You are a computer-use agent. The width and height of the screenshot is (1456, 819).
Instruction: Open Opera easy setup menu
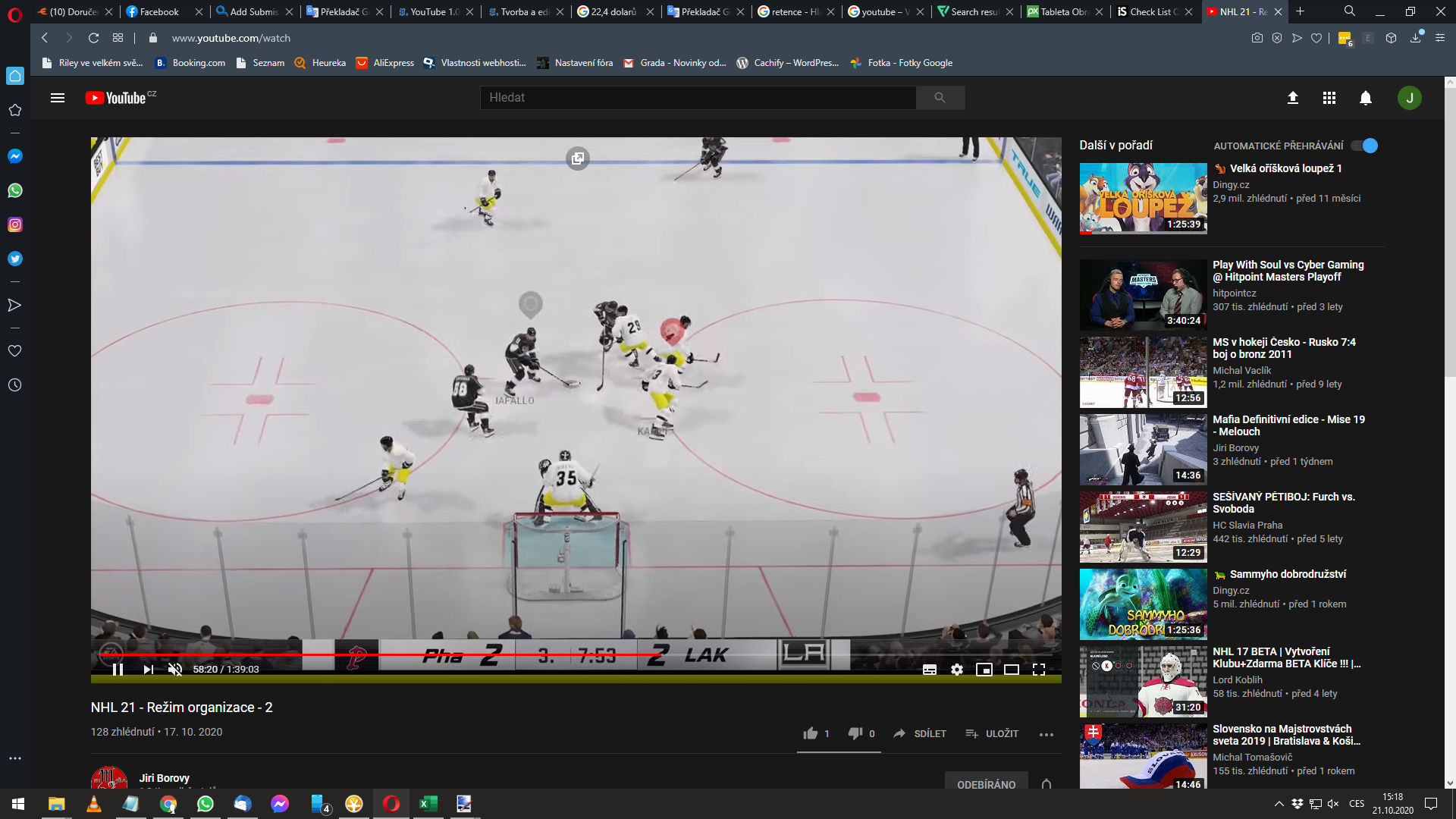point(1440,38)
